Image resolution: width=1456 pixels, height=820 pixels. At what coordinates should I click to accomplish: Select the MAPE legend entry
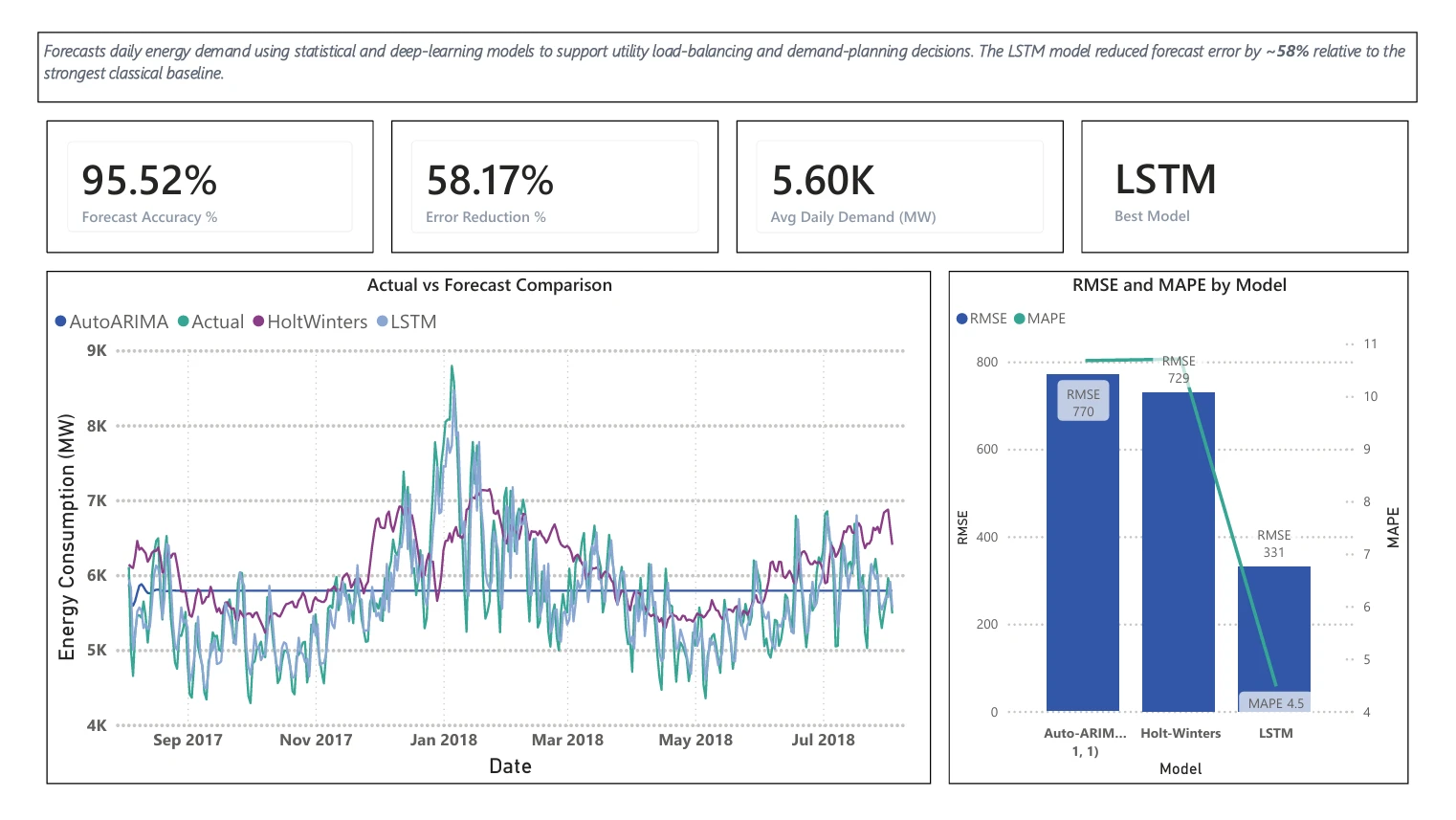point(1040,319)
